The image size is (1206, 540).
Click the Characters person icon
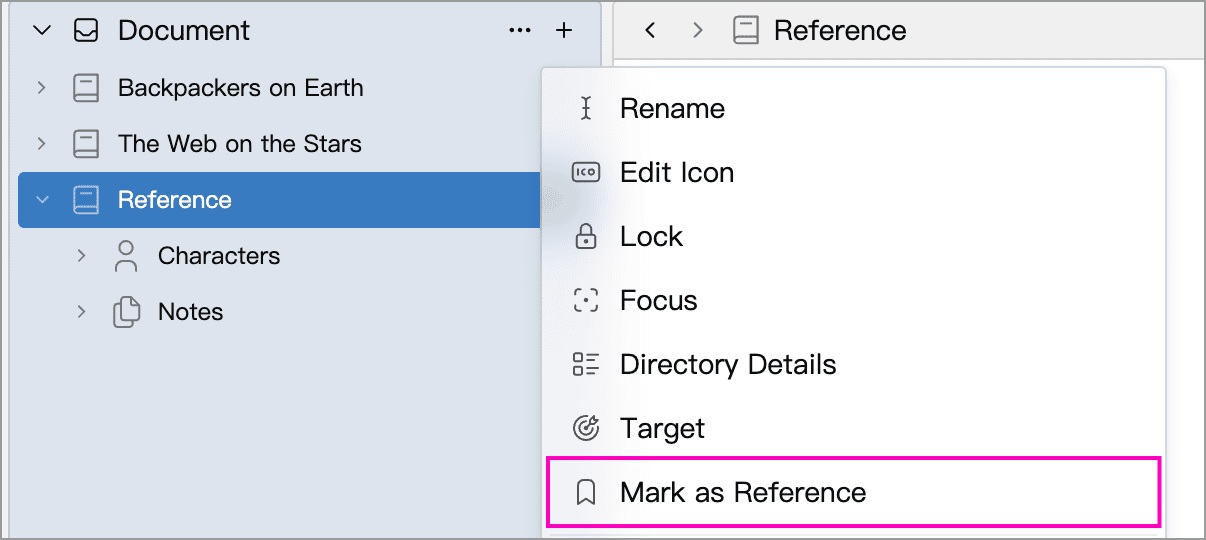point(126,256)
